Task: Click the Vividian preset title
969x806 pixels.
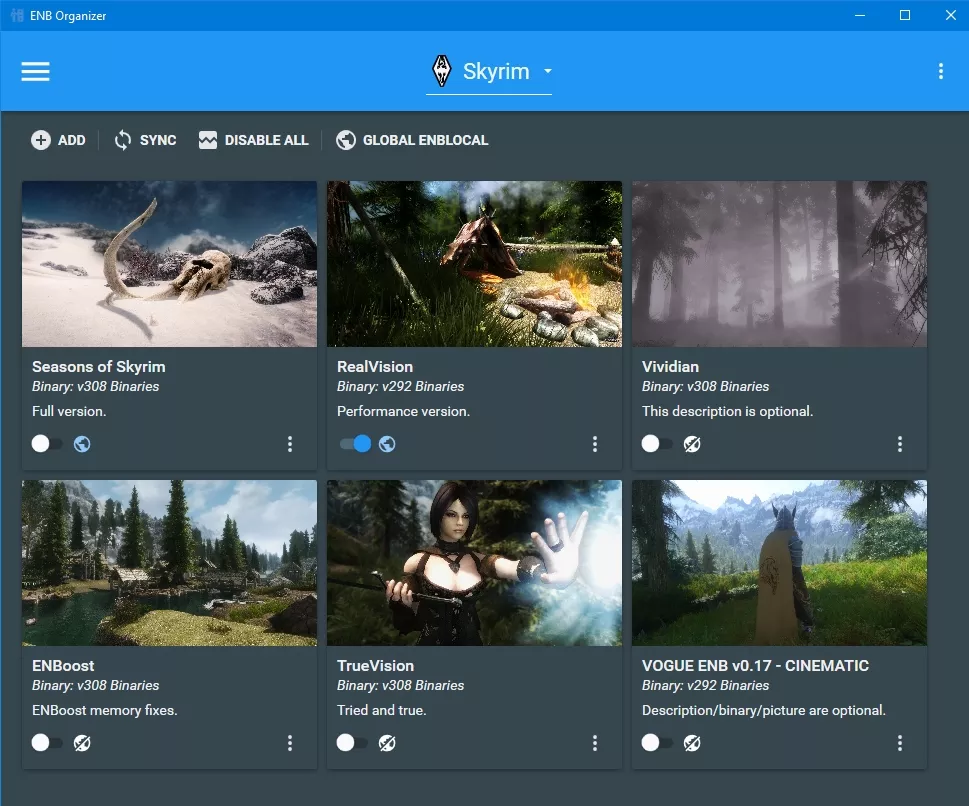Action: (x=671, y=367)
